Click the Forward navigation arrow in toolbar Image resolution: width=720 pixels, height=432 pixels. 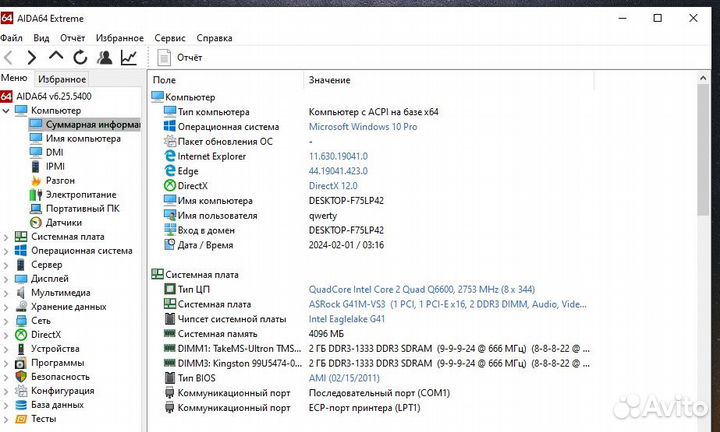pos(32,58)
